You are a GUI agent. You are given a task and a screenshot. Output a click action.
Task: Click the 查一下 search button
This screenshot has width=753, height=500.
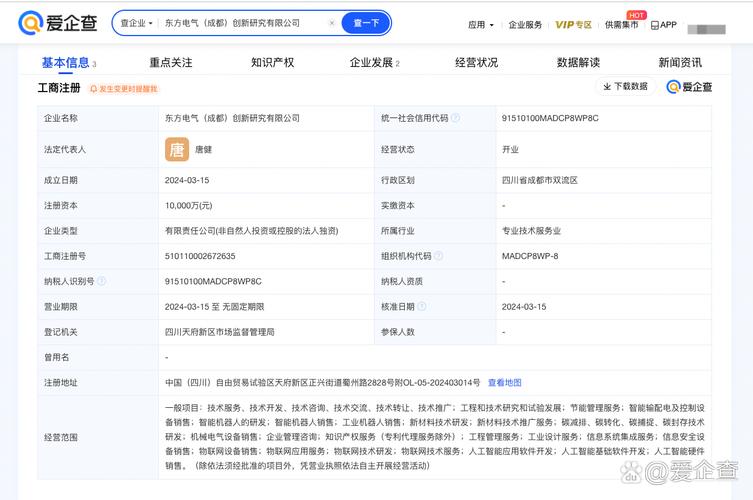(x=366, y=23)
